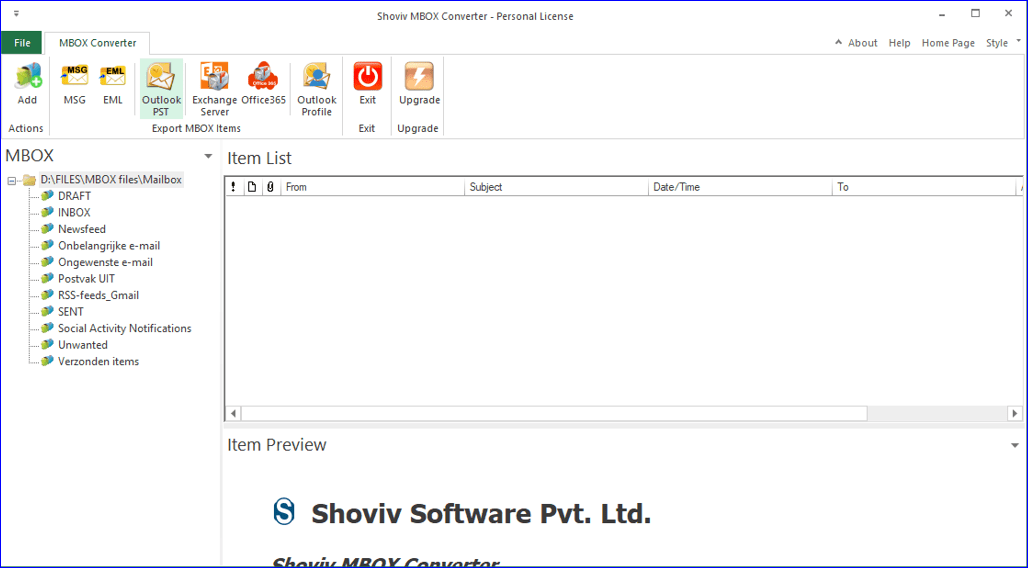Sort items by Date/Time column

740,187
